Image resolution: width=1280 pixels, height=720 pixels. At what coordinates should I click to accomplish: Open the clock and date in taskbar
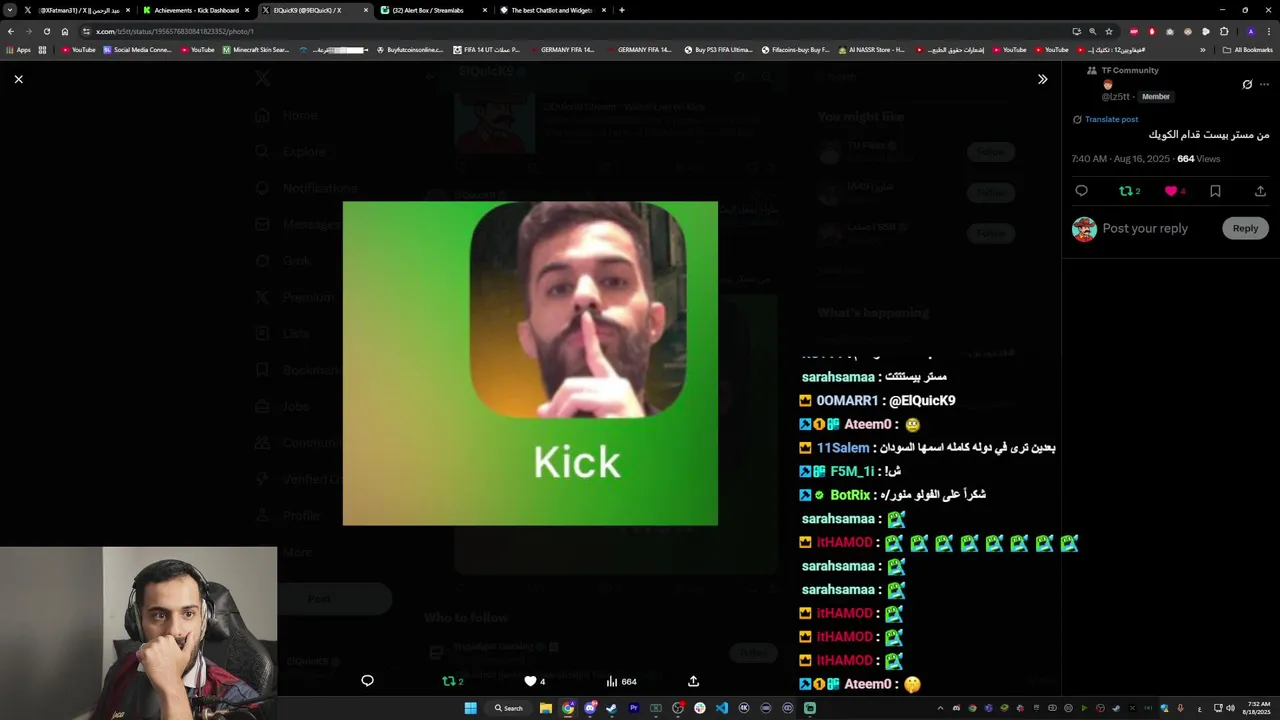tap(1259, 708)
